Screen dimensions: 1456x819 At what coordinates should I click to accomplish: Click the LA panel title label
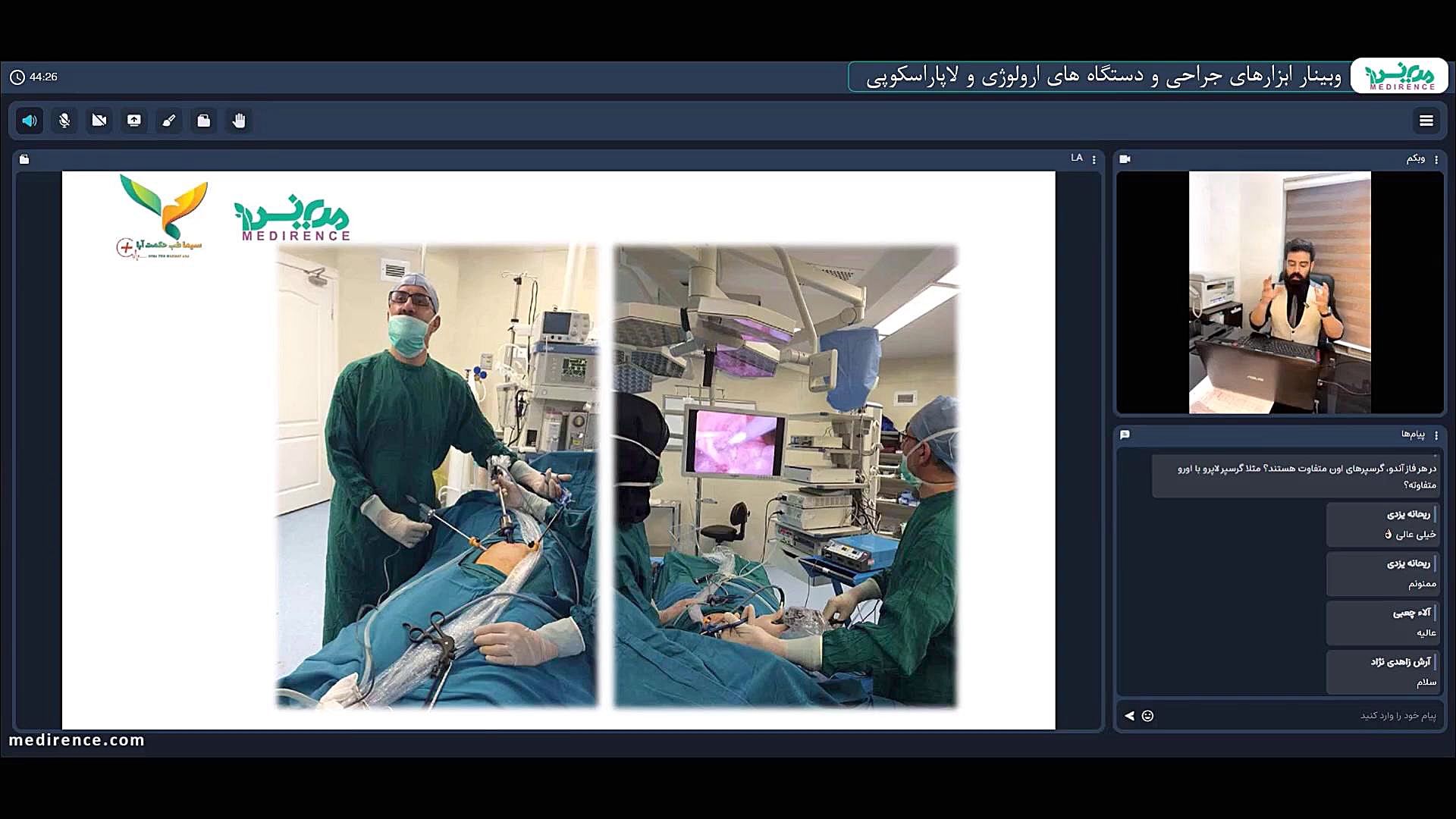[1077, 158]
